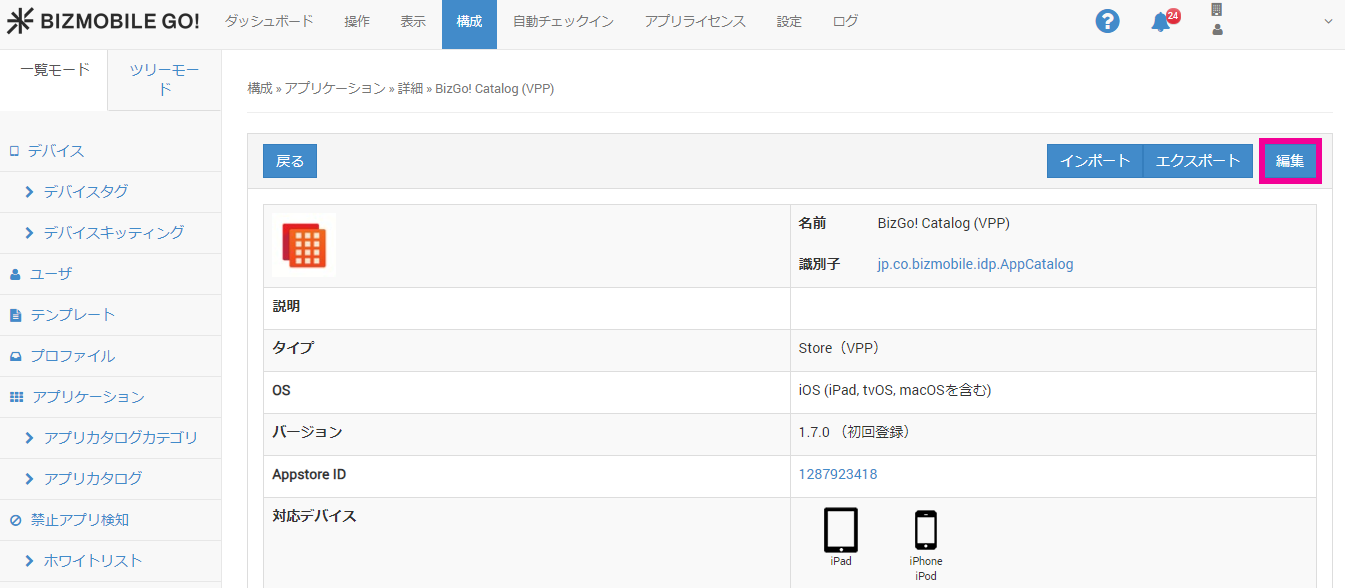Open Appstore ID 1287923418 link
This screenshot has width=1345, height=588.
pos(837,474)
